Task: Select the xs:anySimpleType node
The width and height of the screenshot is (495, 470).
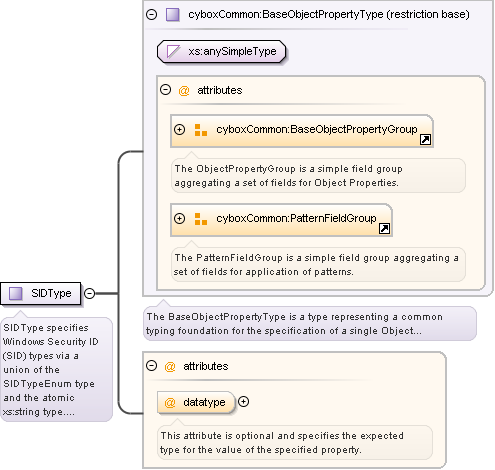Action: pos(222,52)
